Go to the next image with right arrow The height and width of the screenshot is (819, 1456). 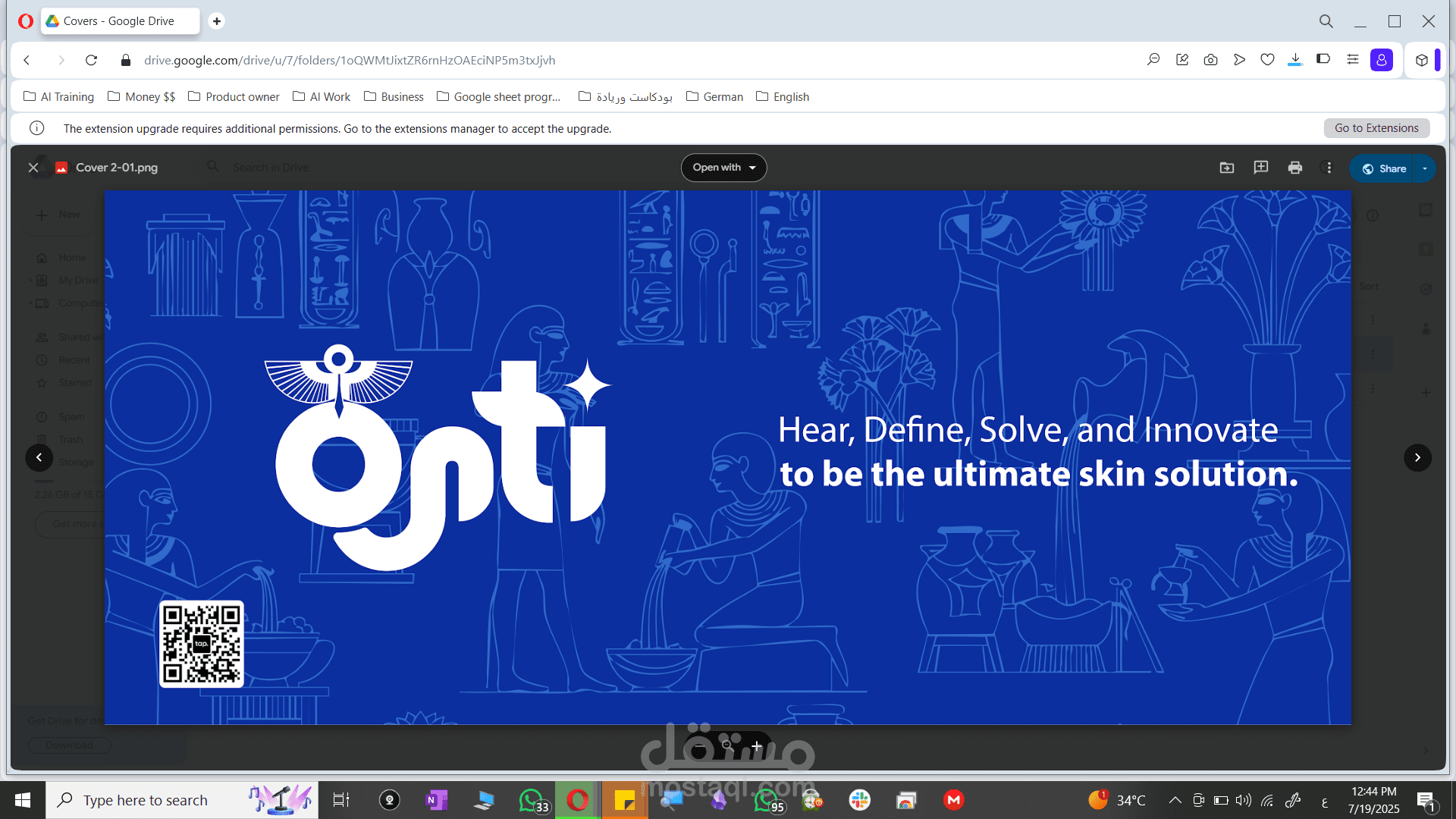(1417, 457)
